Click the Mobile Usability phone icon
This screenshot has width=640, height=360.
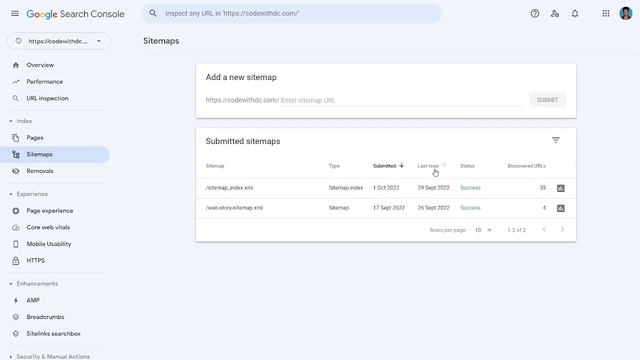pyautogui.click(x=16, y=244)
